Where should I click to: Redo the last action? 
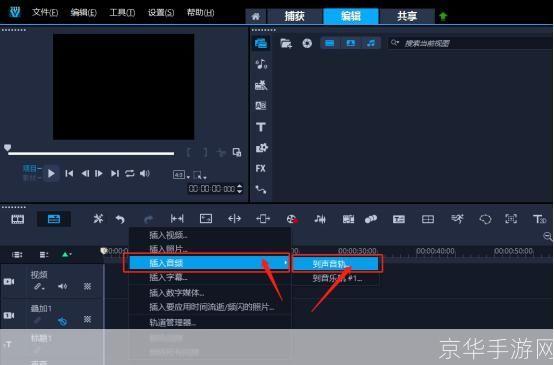[x=148, y=219]
